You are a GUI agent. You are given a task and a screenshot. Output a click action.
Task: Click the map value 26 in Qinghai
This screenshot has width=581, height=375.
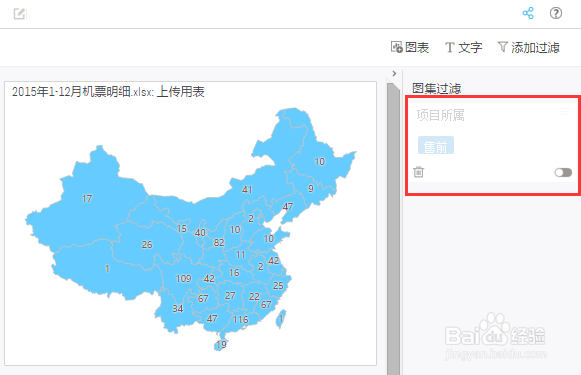coord(147,245)
